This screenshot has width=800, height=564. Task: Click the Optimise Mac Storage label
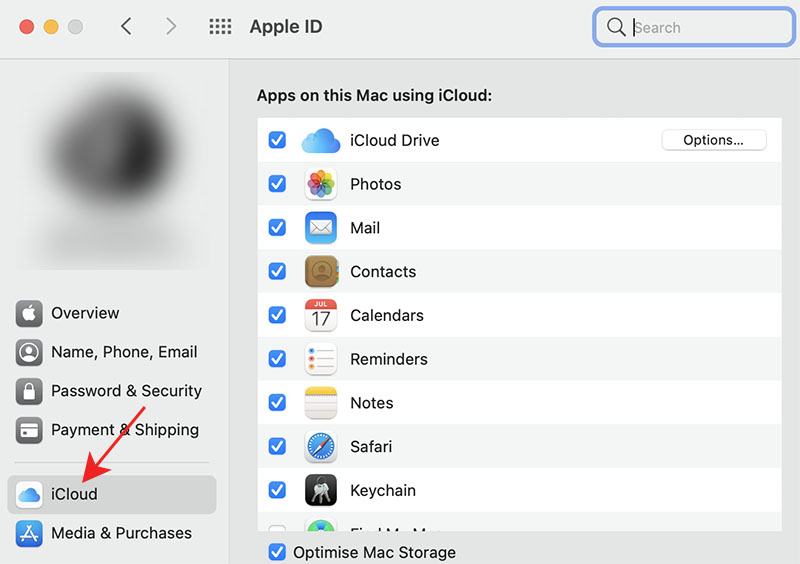coord(374,552)
